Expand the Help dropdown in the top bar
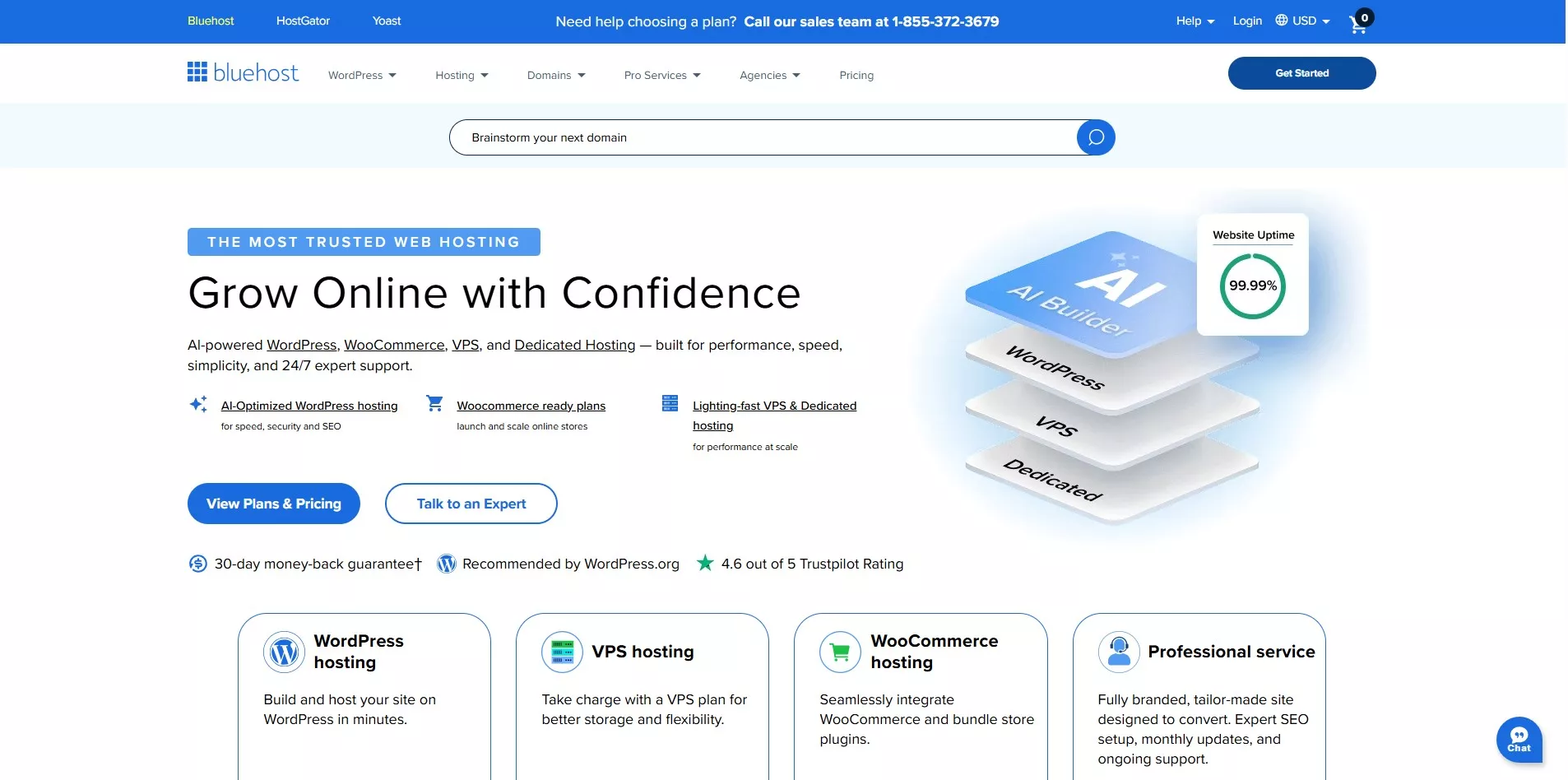 point(1193,21)
